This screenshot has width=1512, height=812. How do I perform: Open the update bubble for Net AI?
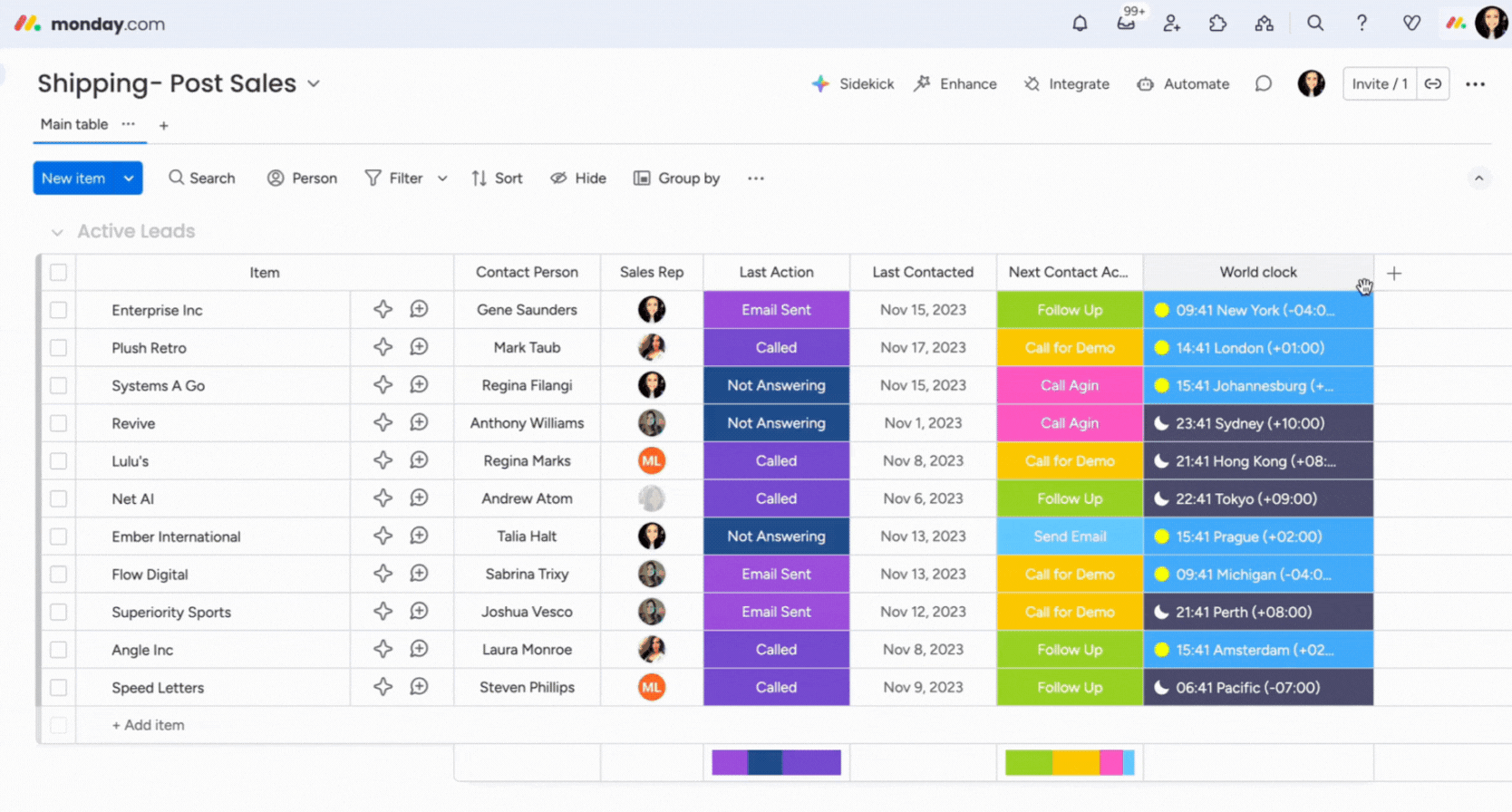pyautogui.click(x=419, y=498)
